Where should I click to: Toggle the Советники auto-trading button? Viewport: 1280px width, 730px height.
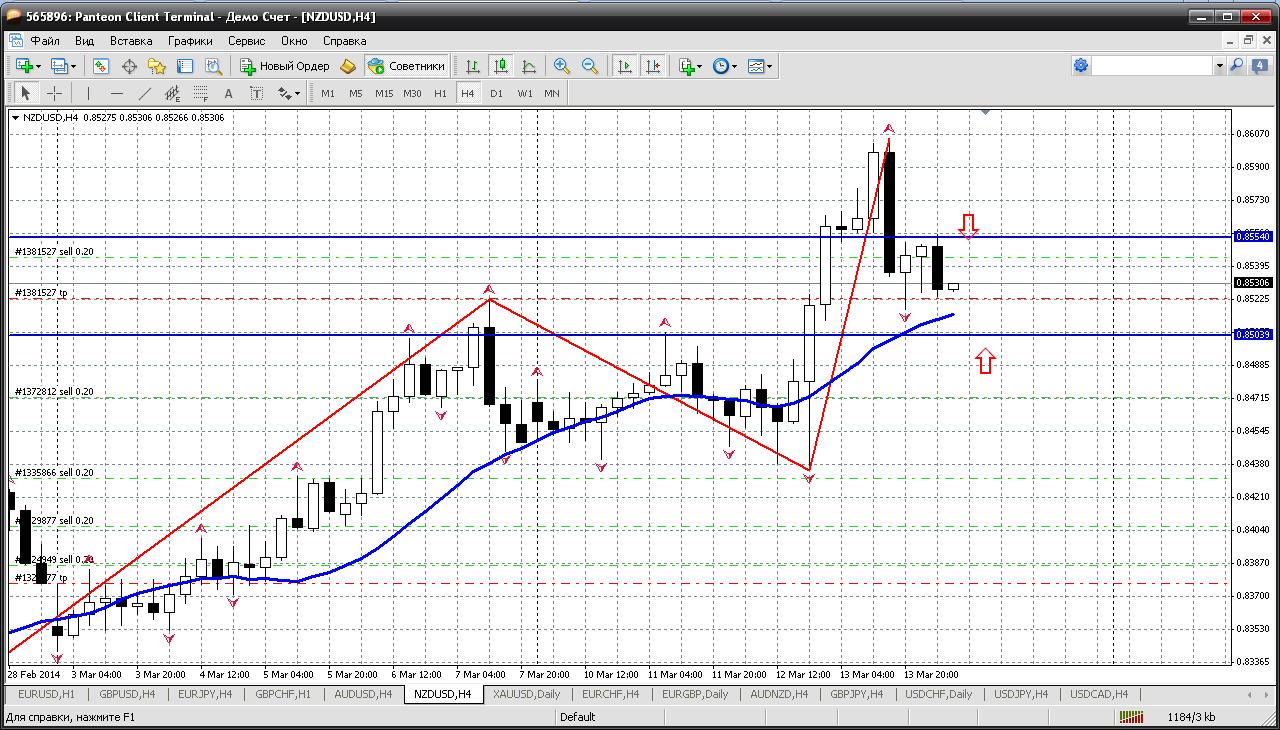coord(406,66)
